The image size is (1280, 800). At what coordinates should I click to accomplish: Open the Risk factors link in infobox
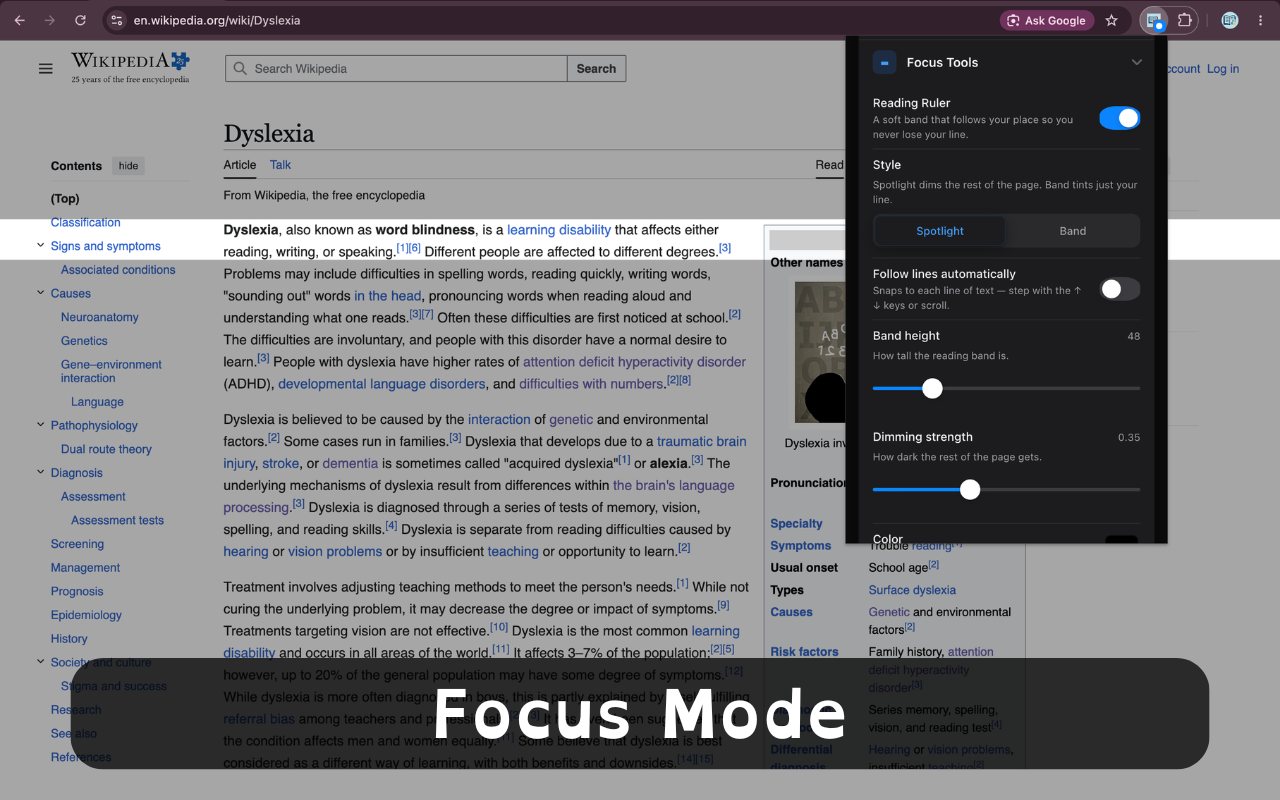click(x=804, y=652)
